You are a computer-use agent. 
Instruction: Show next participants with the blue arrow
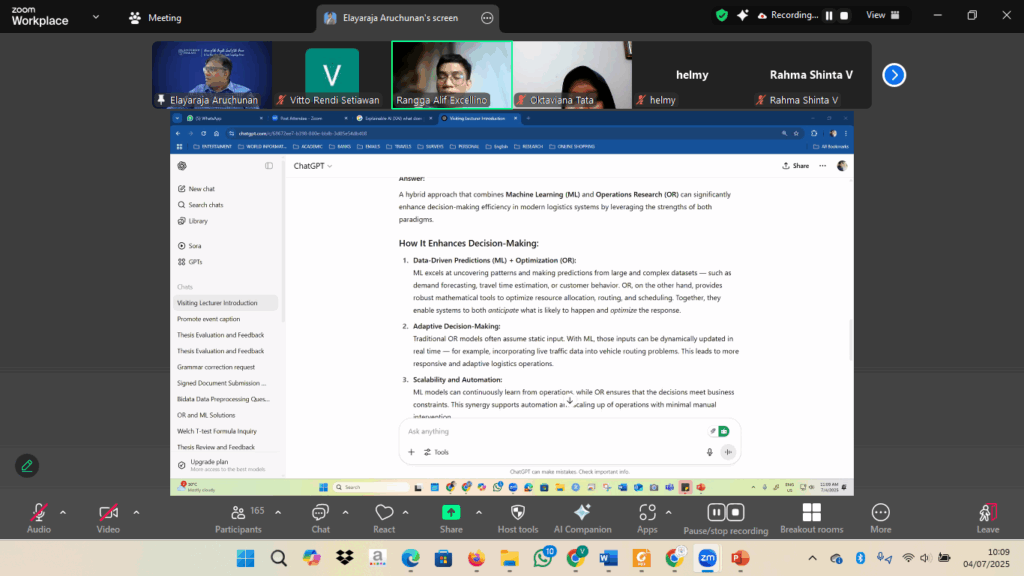pos(894,75)
